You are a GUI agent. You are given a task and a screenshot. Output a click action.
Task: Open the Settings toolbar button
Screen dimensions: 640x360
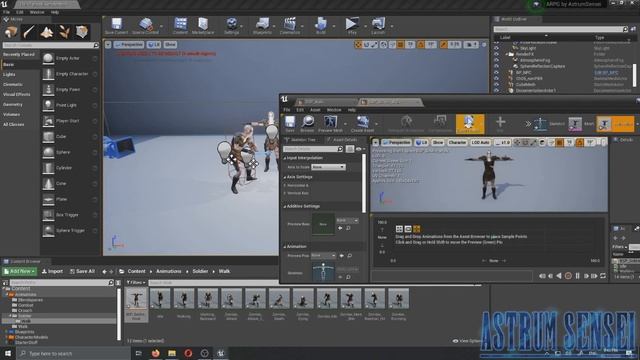pyautogui.click(x=231, y=26)
